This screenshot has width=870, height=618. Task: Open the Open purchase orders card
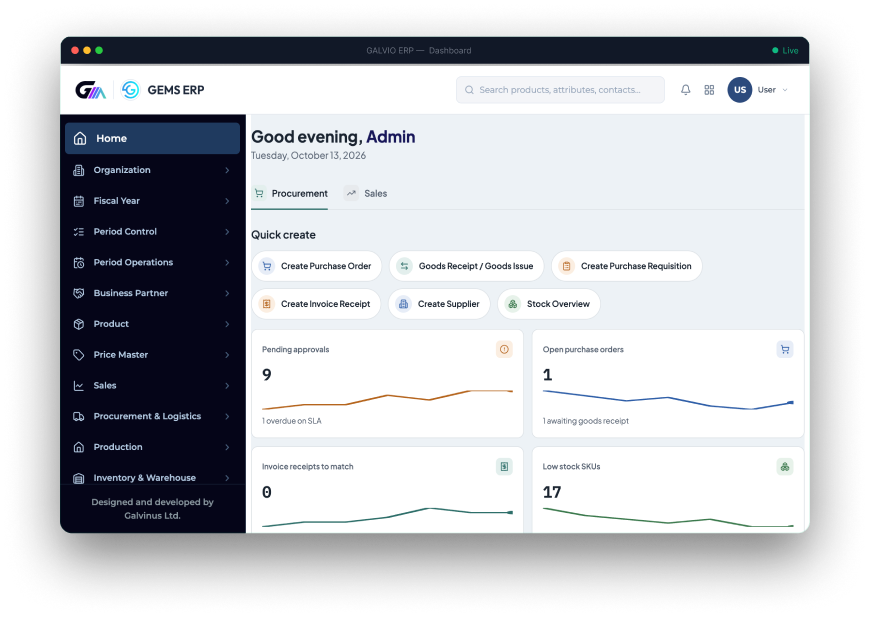coord(668,383)
